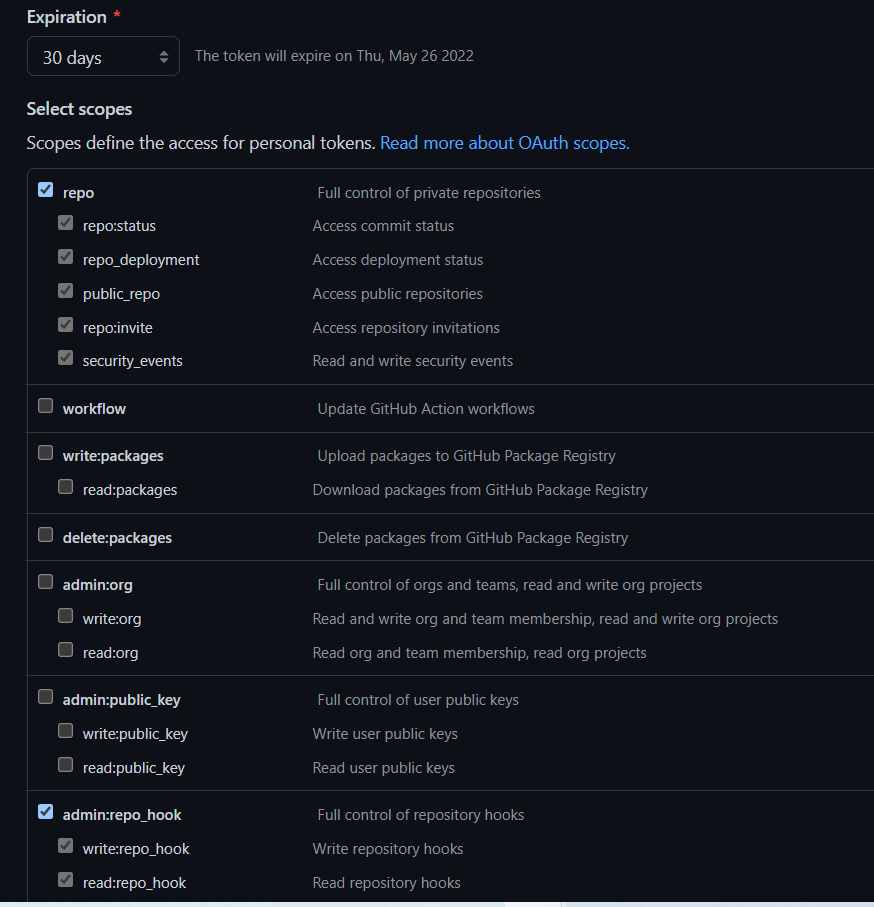874x907 pixels.
Task: Toggle the public_repo checkbox
Action: [66, 291]
